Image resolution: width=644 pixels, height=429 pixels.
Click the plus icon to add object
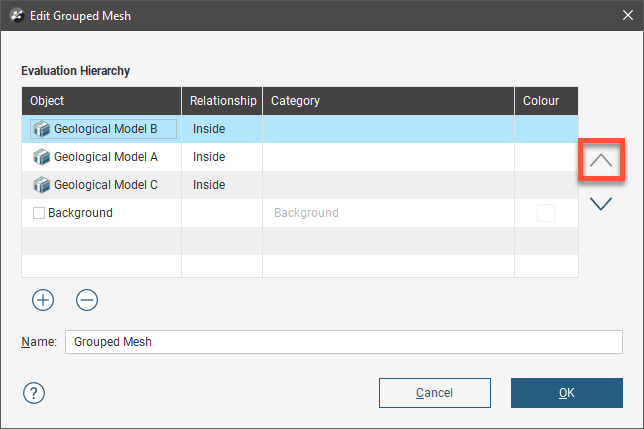pyautogui.click(x=43, y=299)
